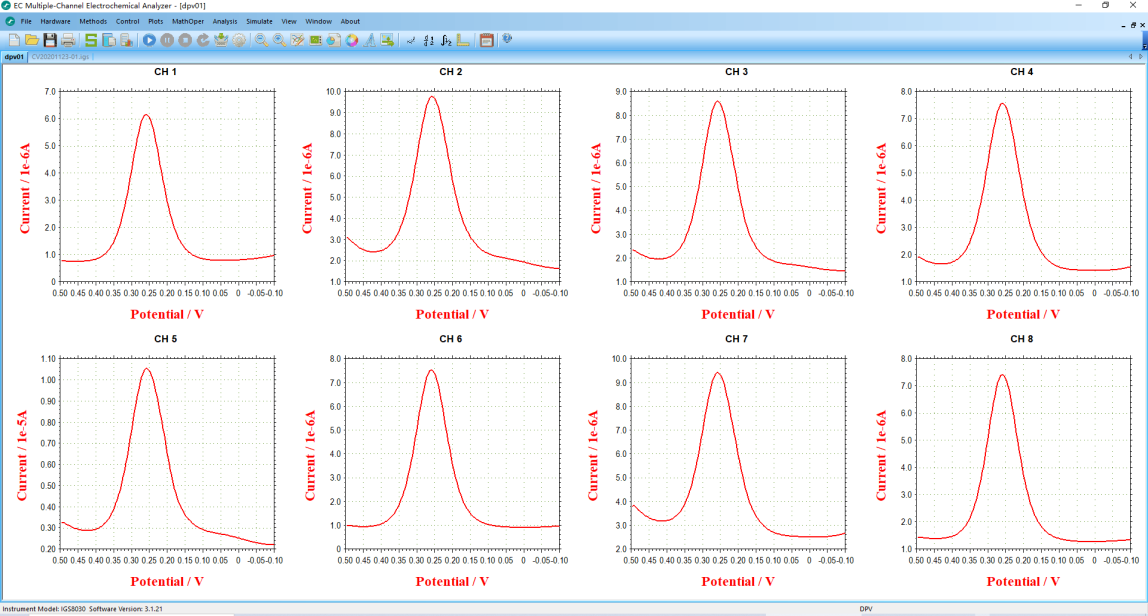This screenshot has height=616, width=1148.
Task: Open the Methods menu
Action: point(93,22)
